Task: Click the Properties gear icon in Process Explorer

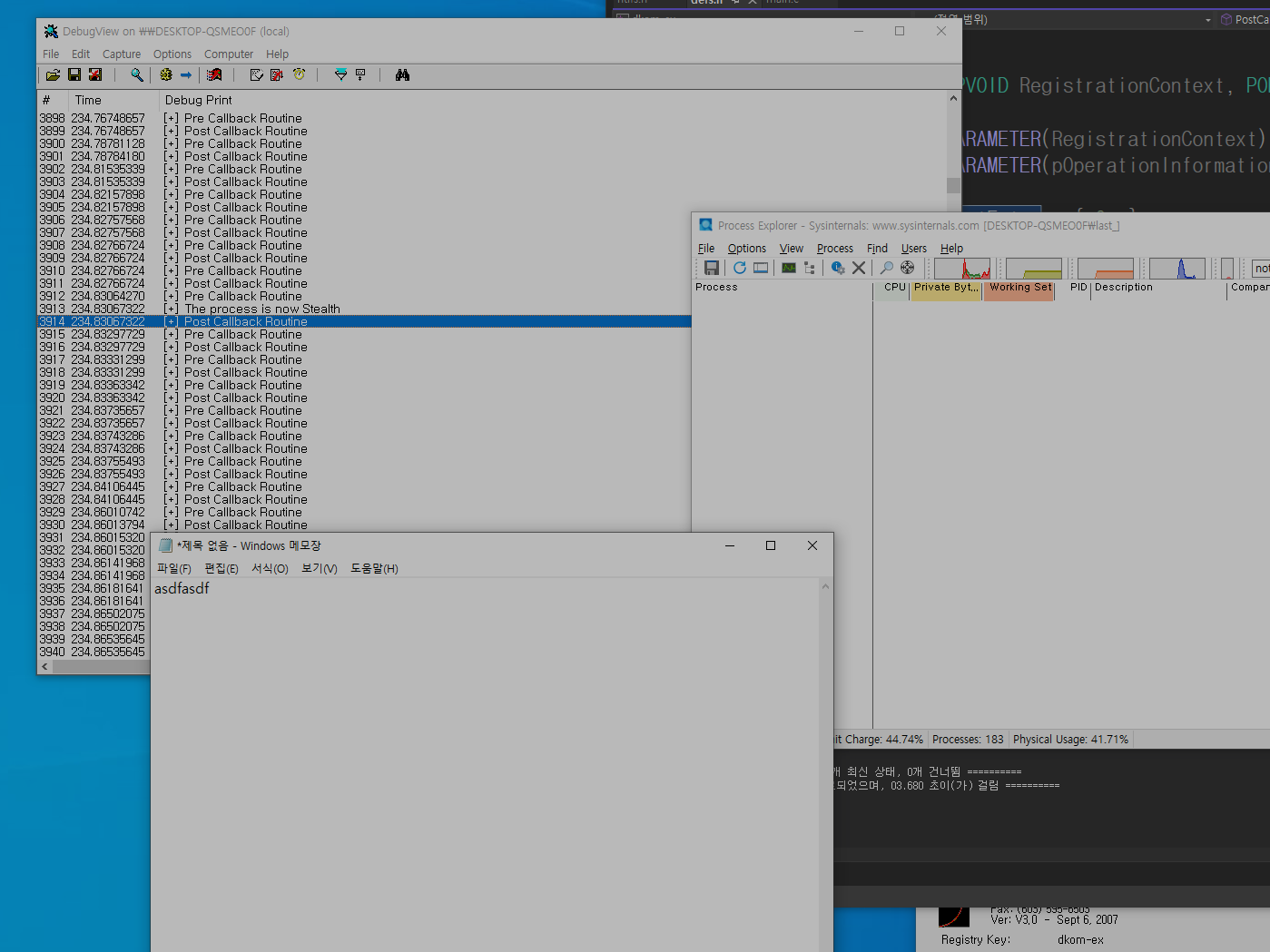Action: tap(838, 268)
